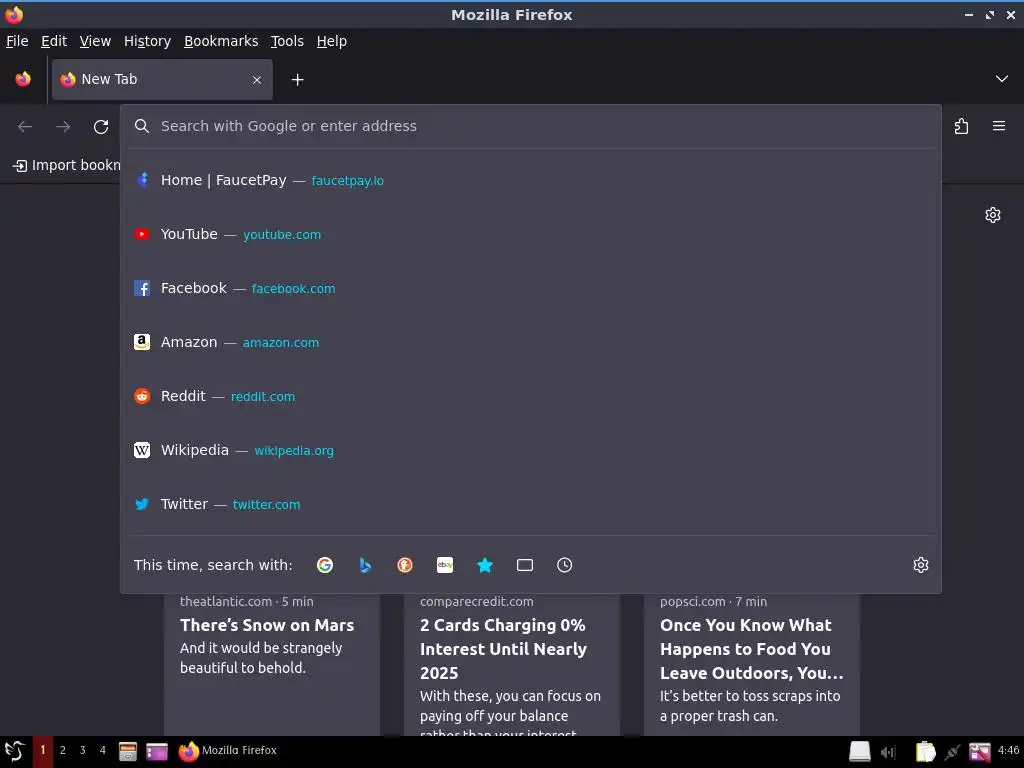The width and height of the screenshot is (1024, 768).
Task: Open the View menu
Action: coord(95,41)
